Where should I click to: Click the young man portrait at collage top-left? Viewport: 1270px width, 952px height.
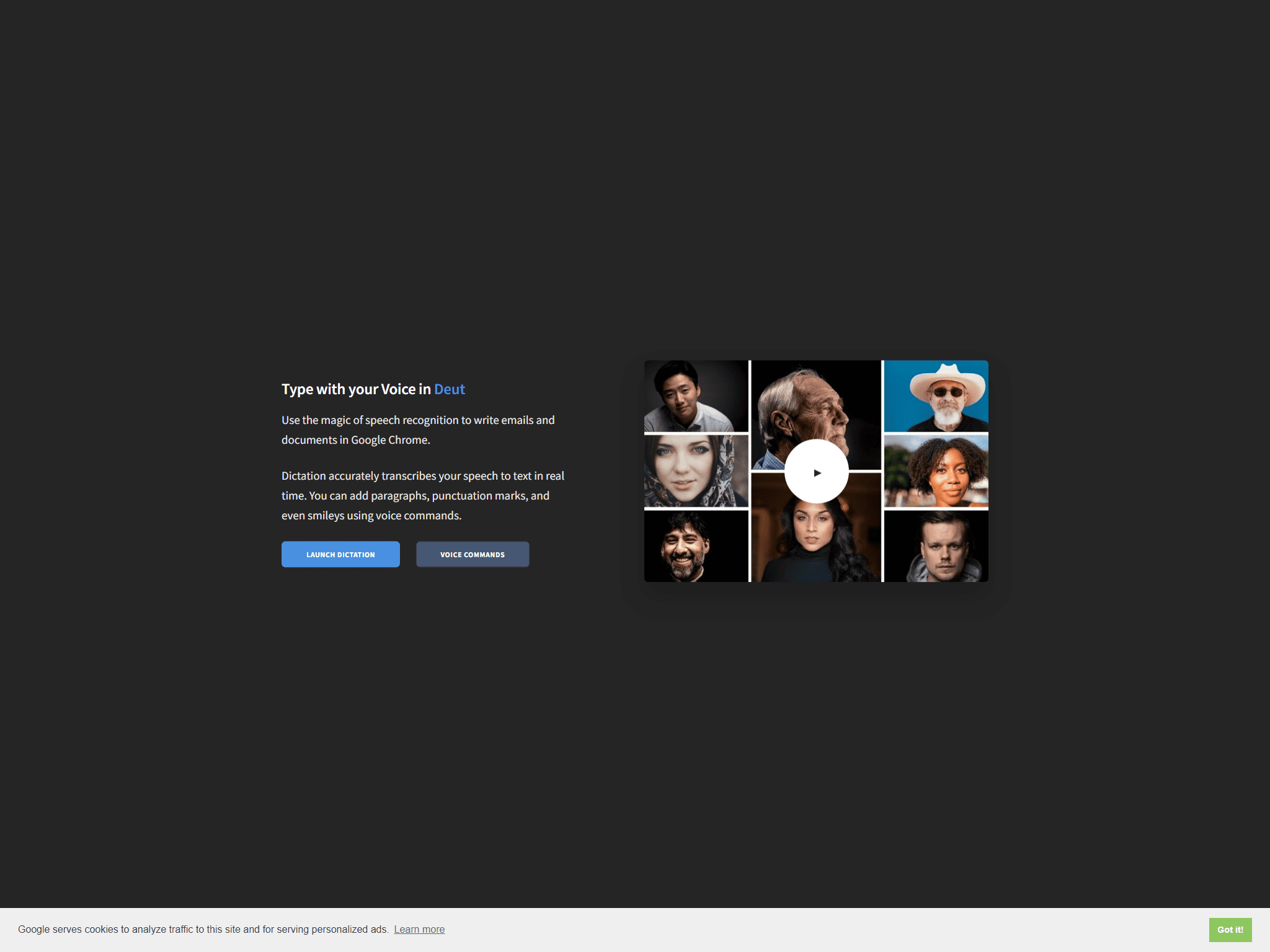point(696,396)
